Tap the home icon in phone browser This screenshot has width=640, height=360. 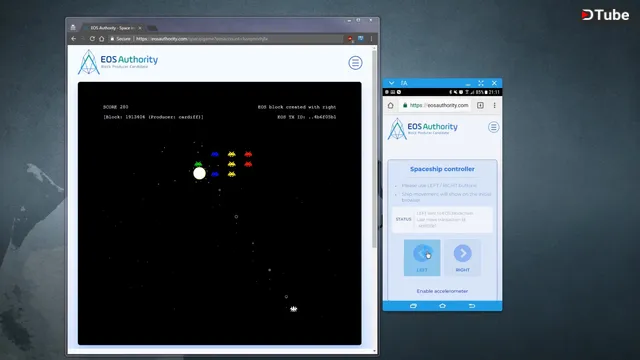pos(391,105)
